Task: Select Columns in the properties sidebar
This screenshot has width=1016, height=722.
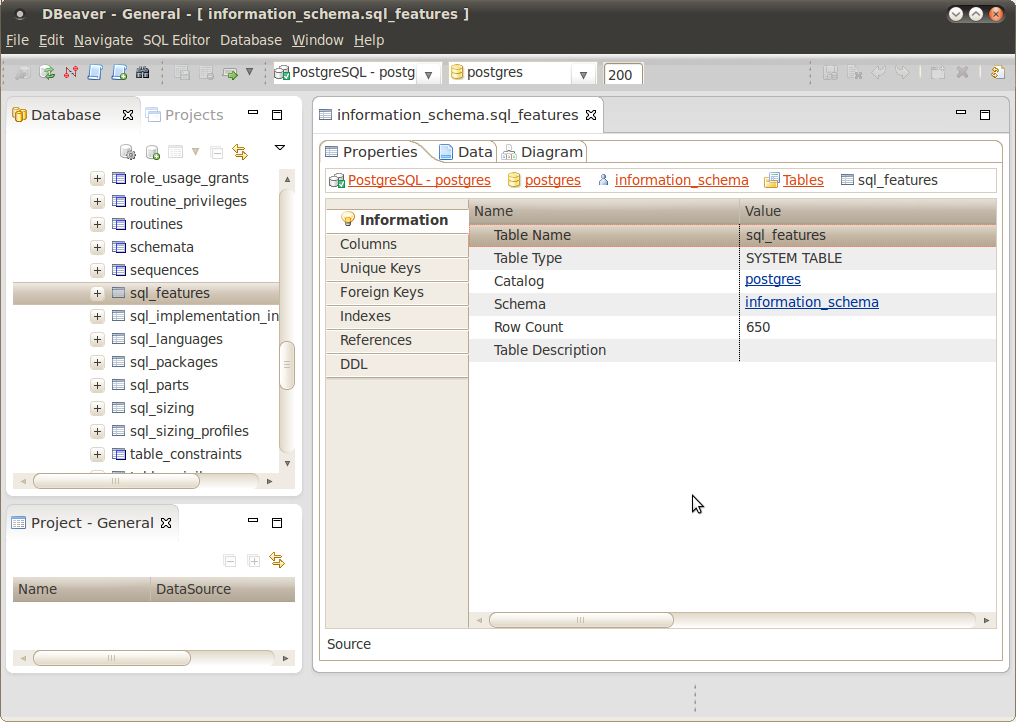Action: (x=368, y=244)
